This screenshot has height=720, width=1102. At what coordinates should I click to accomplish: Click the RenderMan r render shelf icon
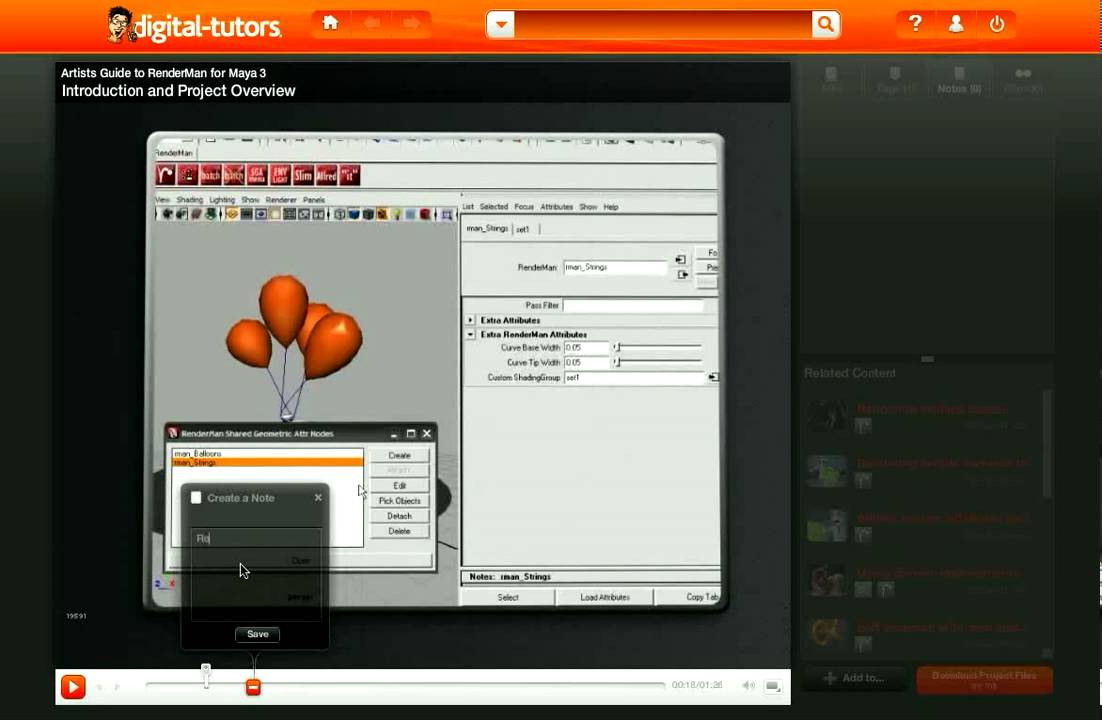click(x=166, y=175)
